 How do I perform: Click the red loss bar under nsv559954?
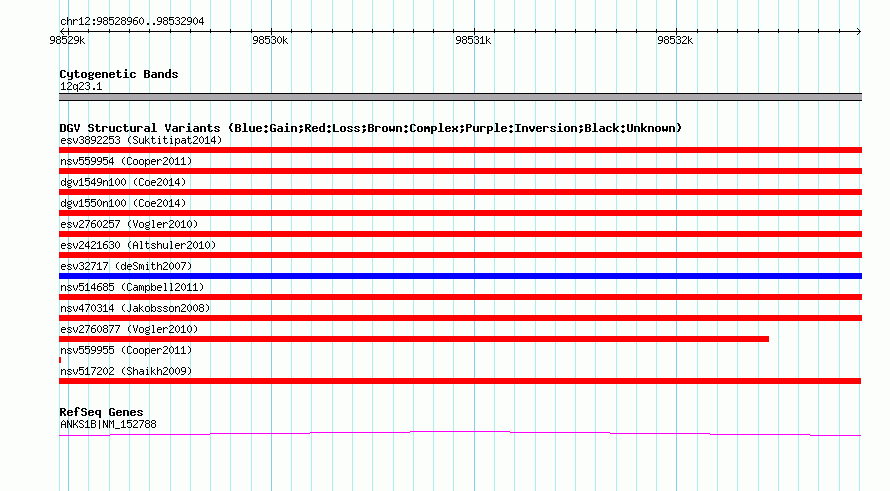point(460,171)
